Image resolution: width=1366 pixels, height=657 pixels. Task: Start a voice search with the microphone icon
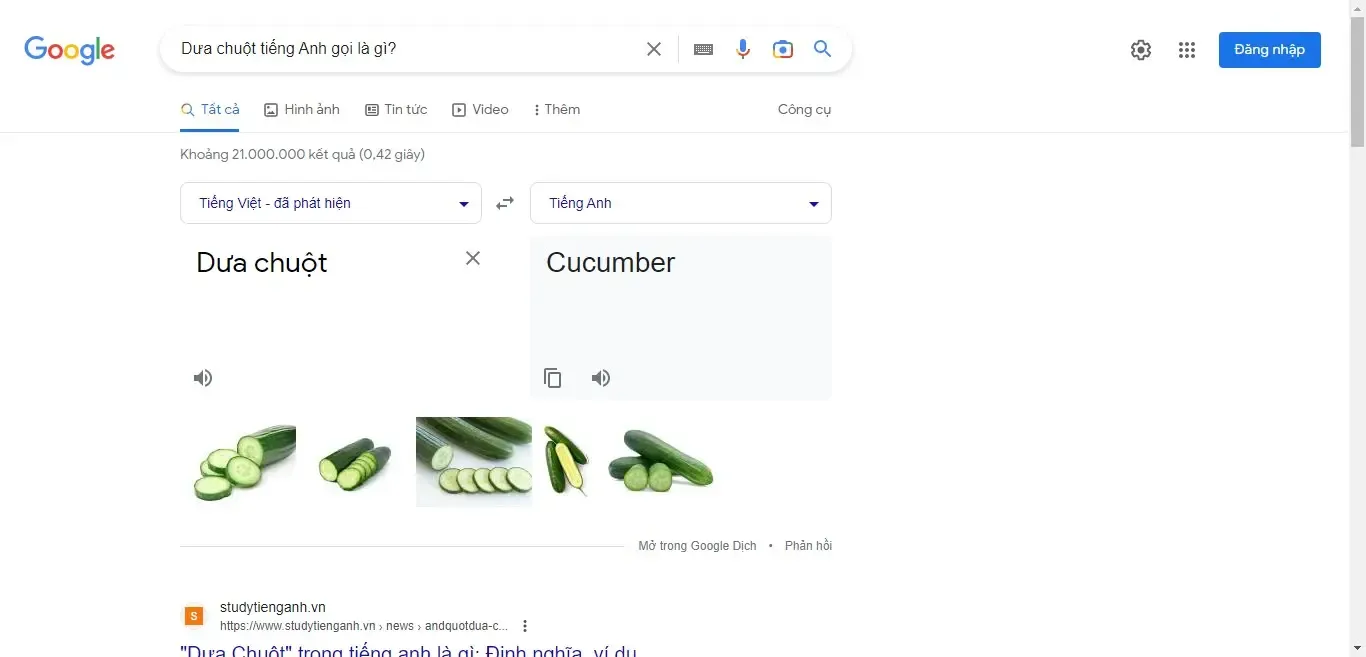tap(743, 48)
